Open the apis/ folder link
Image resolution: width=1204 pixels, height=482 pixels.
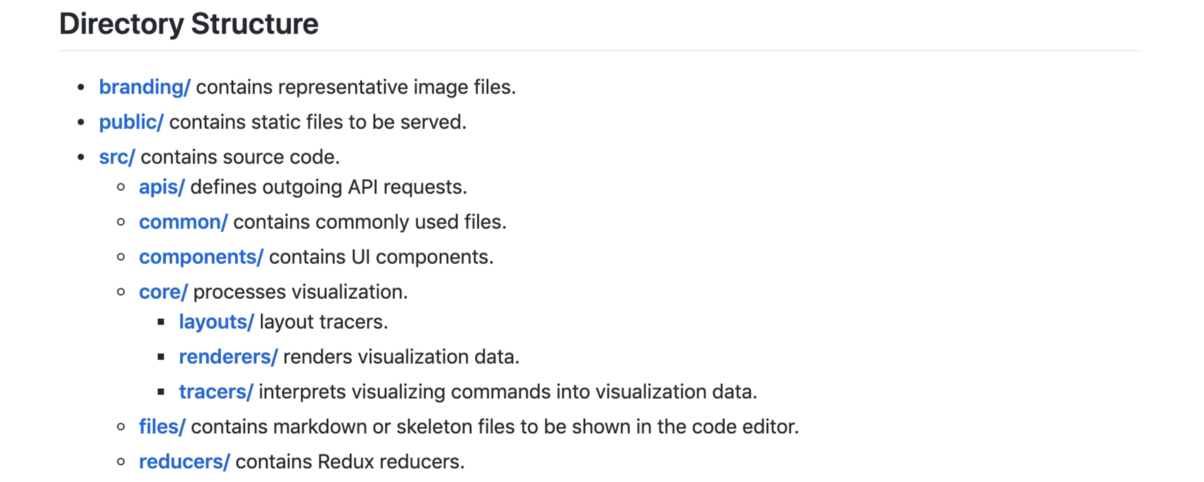coord(162,187)
